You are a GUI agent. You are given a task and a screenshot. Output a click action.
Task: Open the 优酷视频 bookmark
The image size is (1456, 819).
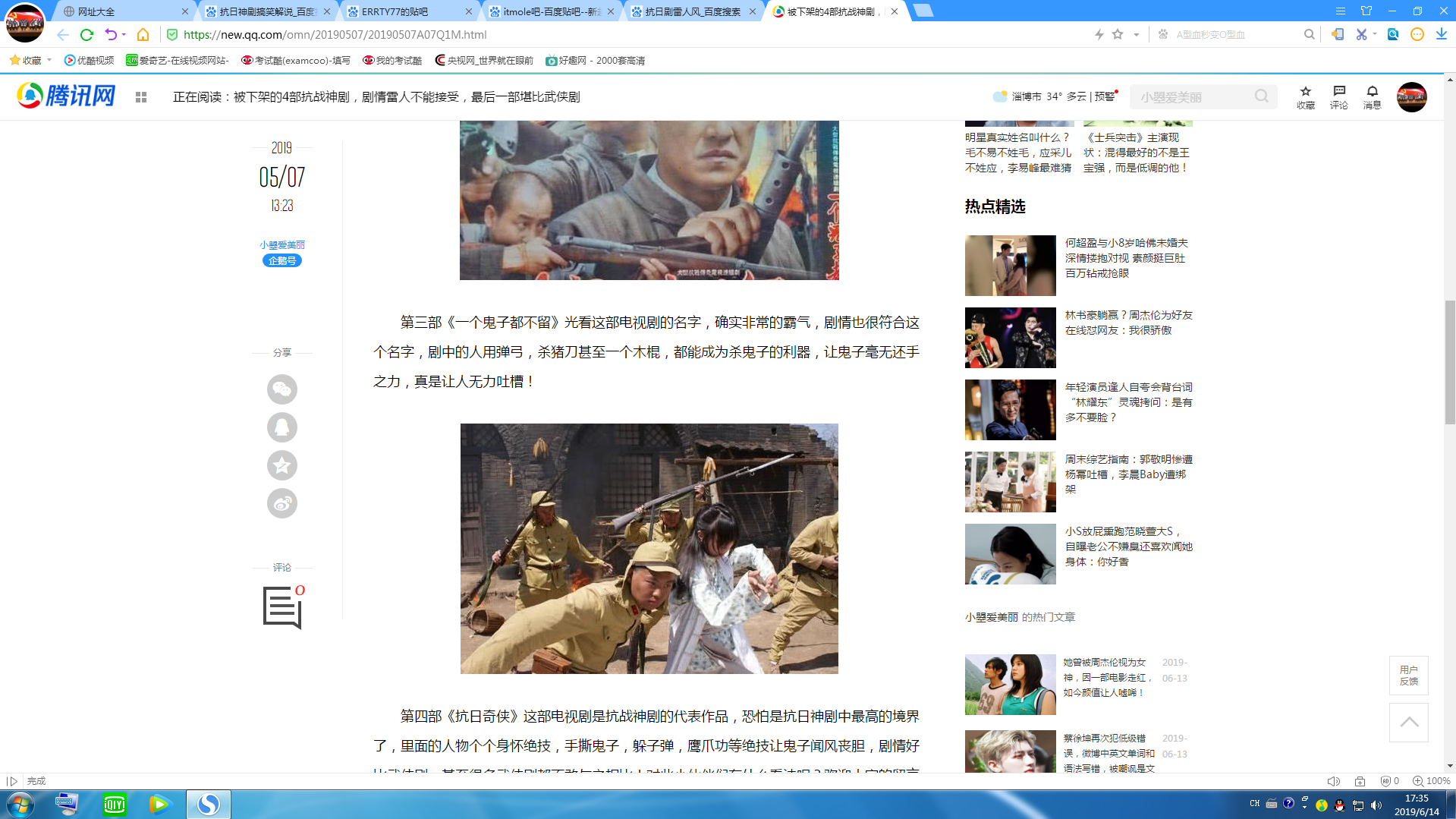click(90, 60)
